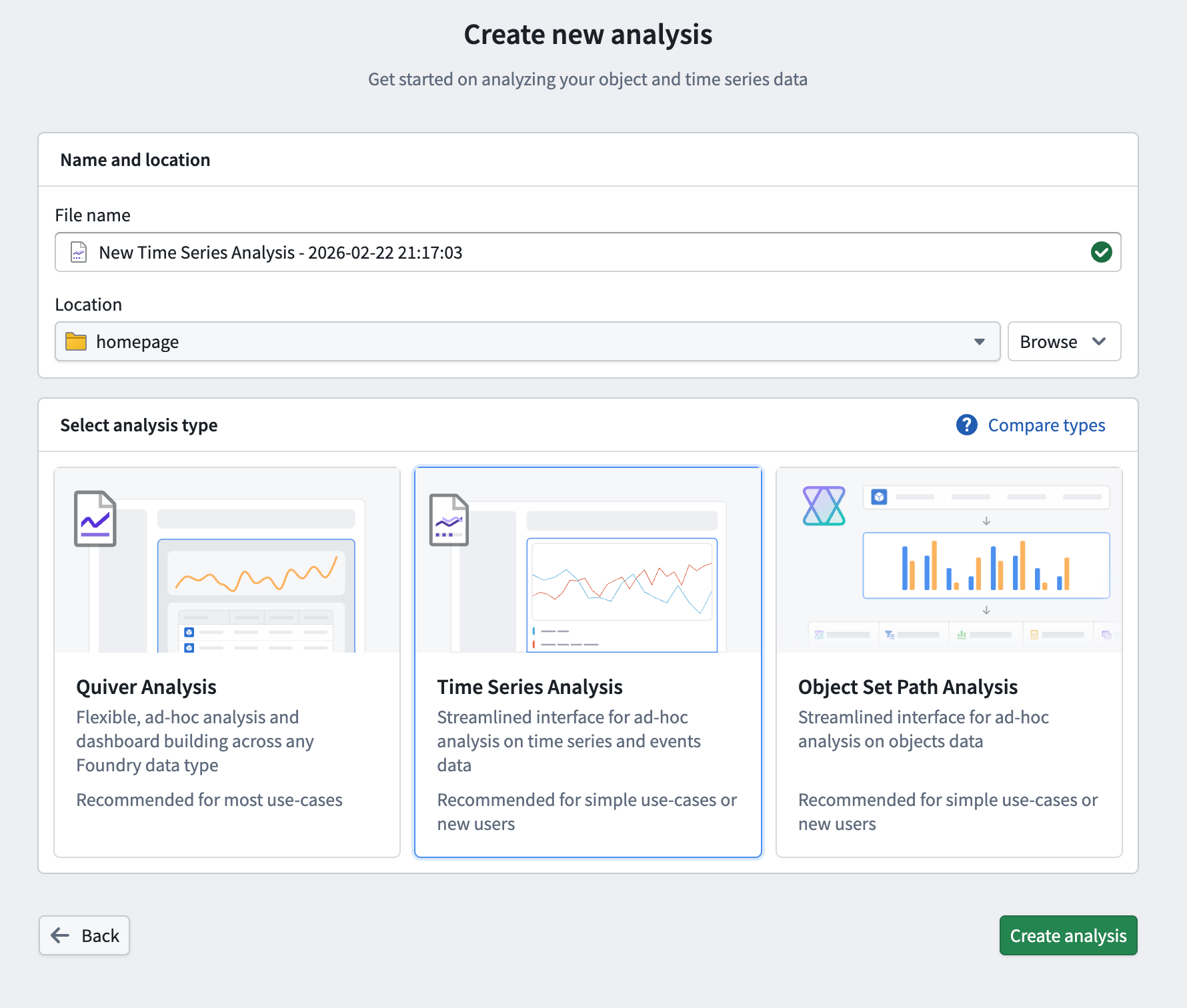Click the Back button
The width and height of the screenshot is (1187, 1008).
84,935
